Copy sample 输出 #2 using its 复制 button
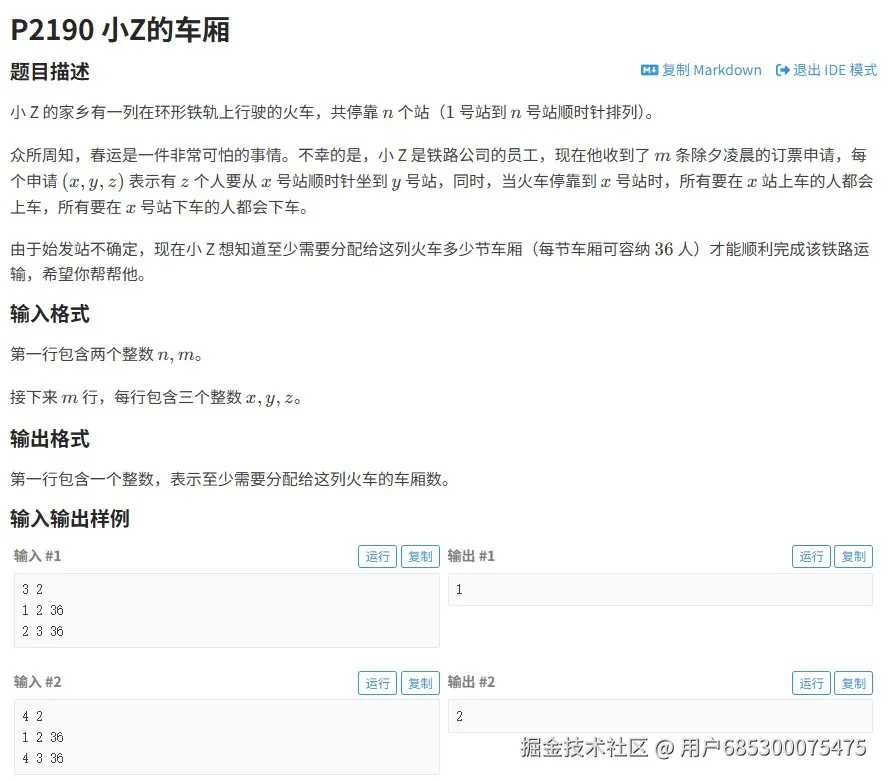Image resolution: width=888 pixels, height=781 pixels. tap(853, 683)
